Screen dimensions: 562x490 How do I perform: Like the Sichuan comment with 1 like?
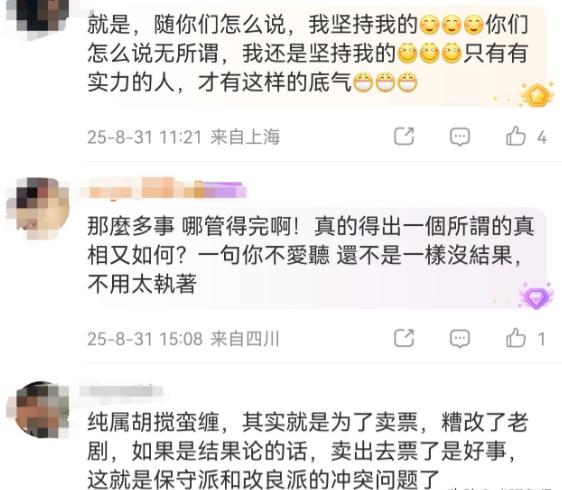click(x=516, y=338)
